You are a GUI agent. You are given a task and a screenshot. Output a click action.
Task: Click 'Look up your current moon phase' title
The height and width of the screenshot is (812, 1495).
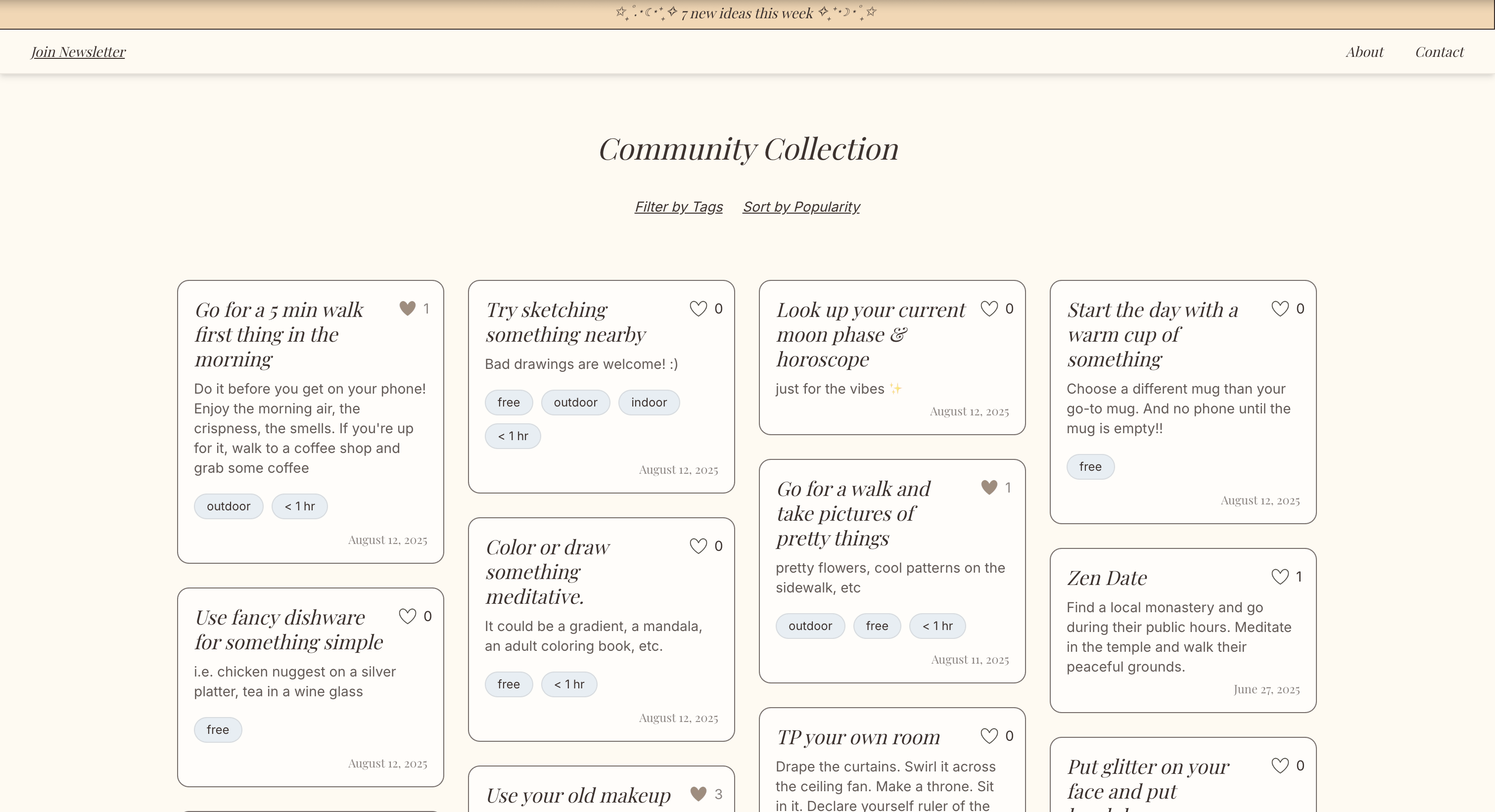[871, 334]
